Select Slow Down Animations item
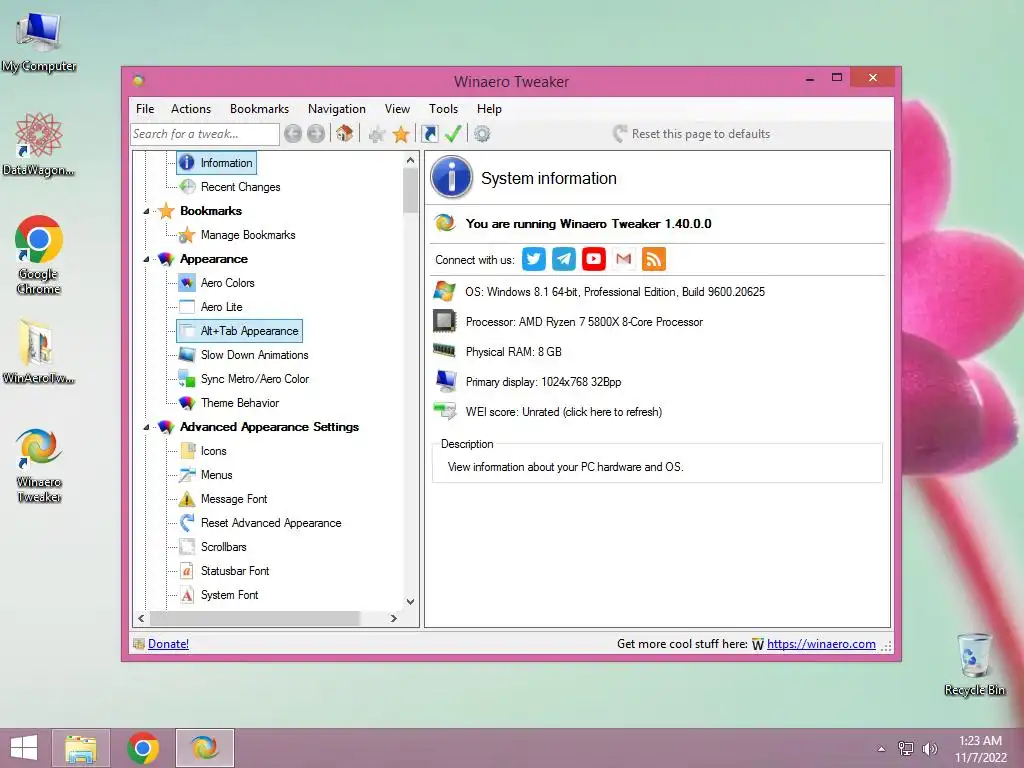This screenshot has width=1024, height=768. point(255,355)
